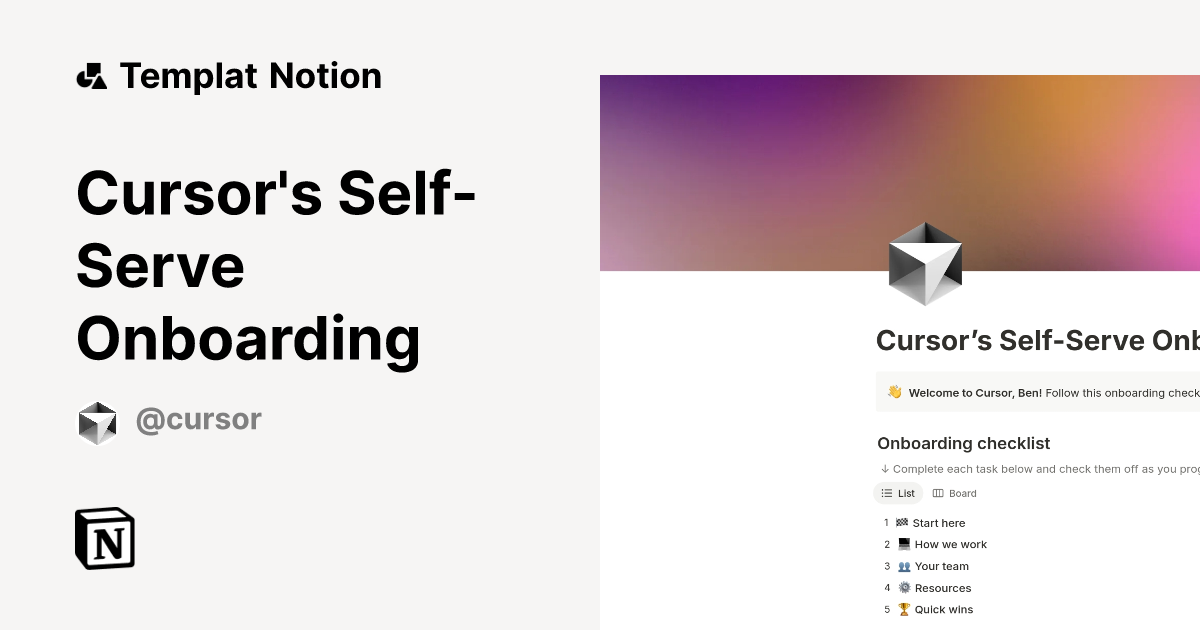Click the waving hand emoji in the callout
The image size is (1200, 630).
(893, 392)
